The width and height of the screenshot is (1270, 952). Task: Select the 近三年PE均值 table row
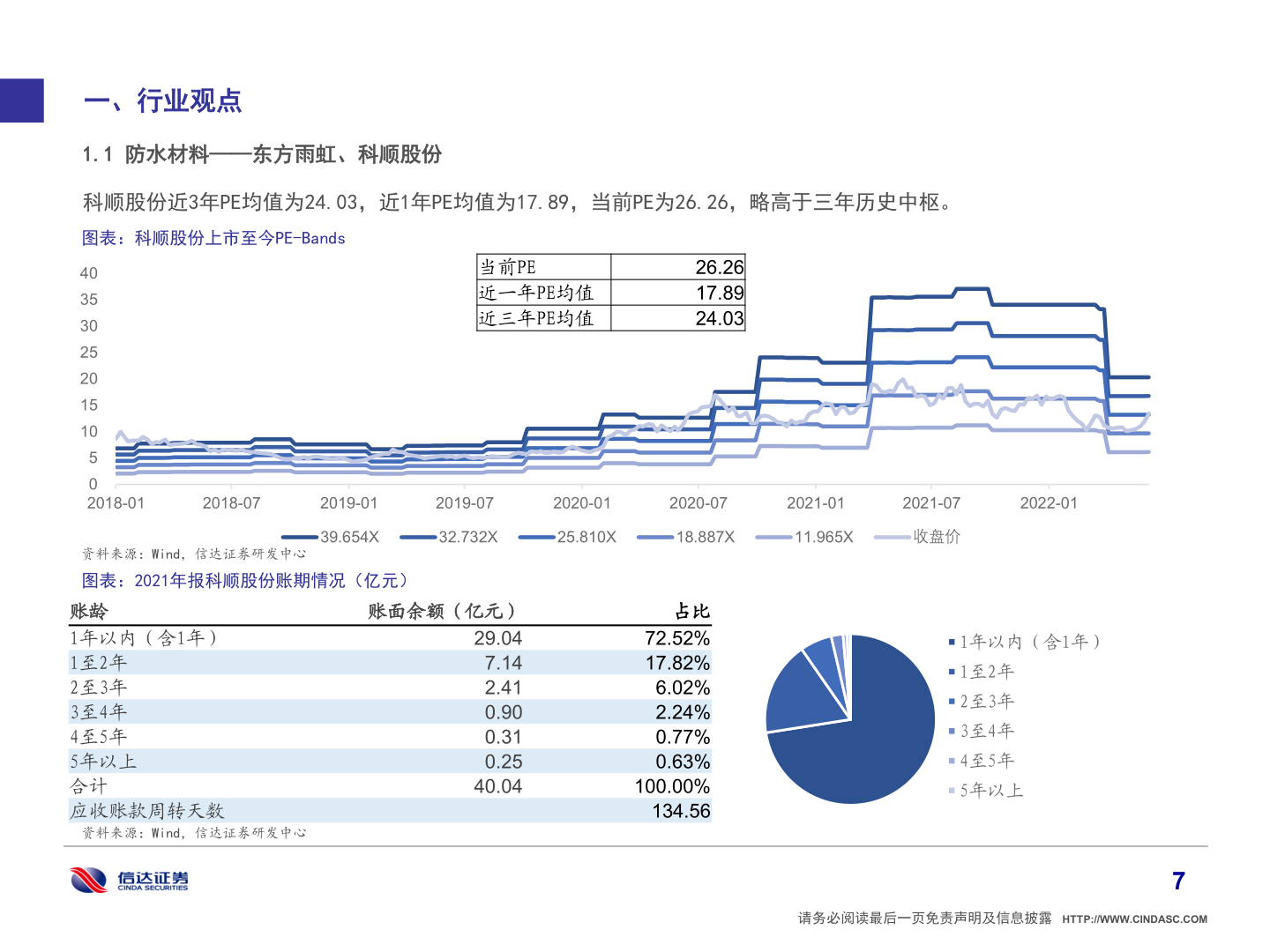click(610, 318)
